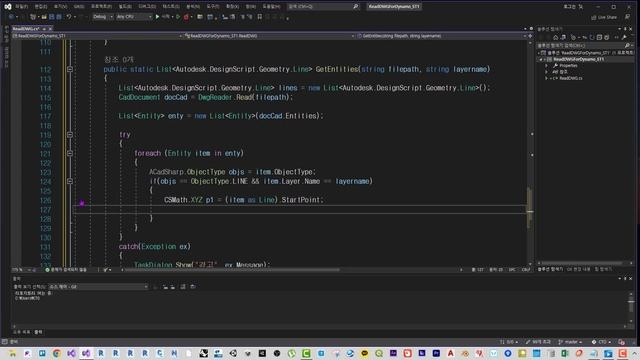Click Collapse All icon in Solution Explorer toolbar
Viewport: 640px width, 360px height.
[599, 38]
